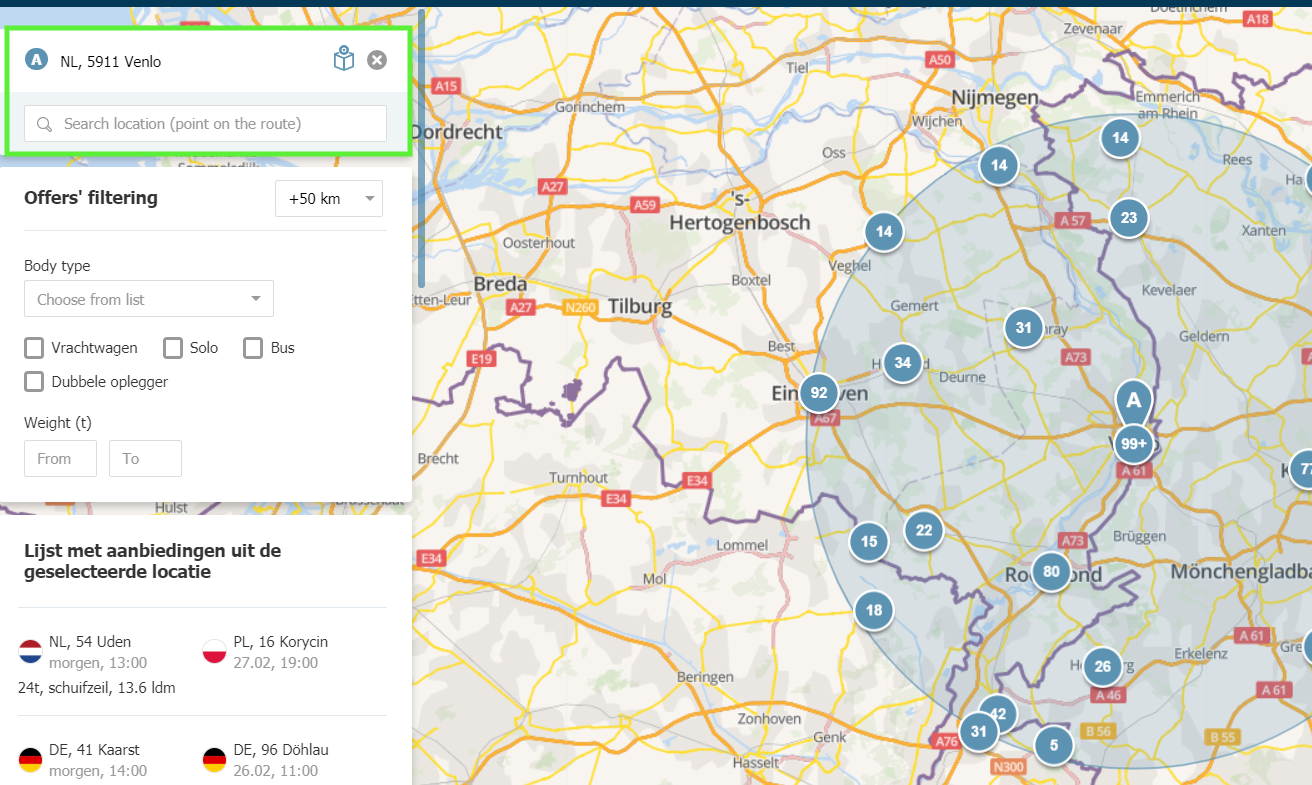Click the 's-Hertogenbosch map label
Image resolution: width=1312 pixels, height=785 pixels.
click(x=740, y=212)
